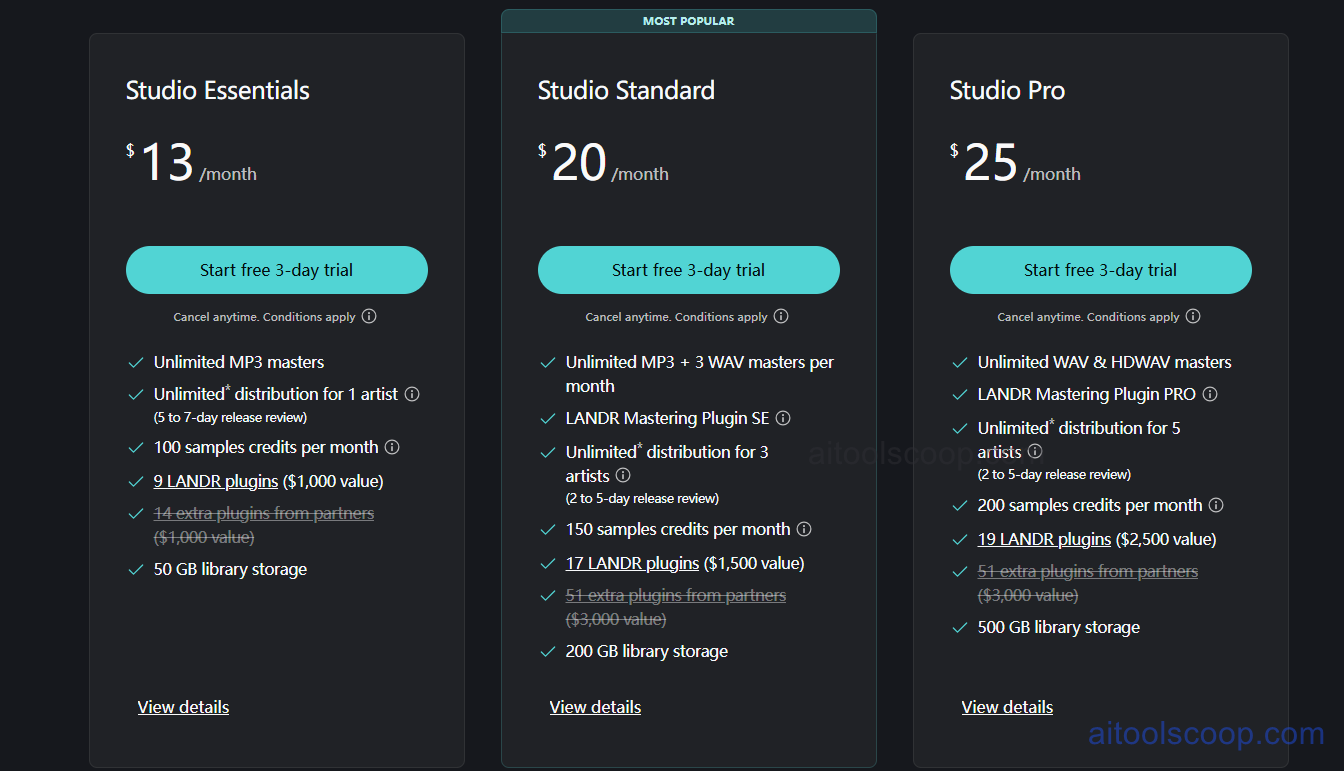The height and width of the screenshot is (771, 1344).
Task: Click checkmark beside 9 LANDR plugins
Action: point(136,481)
